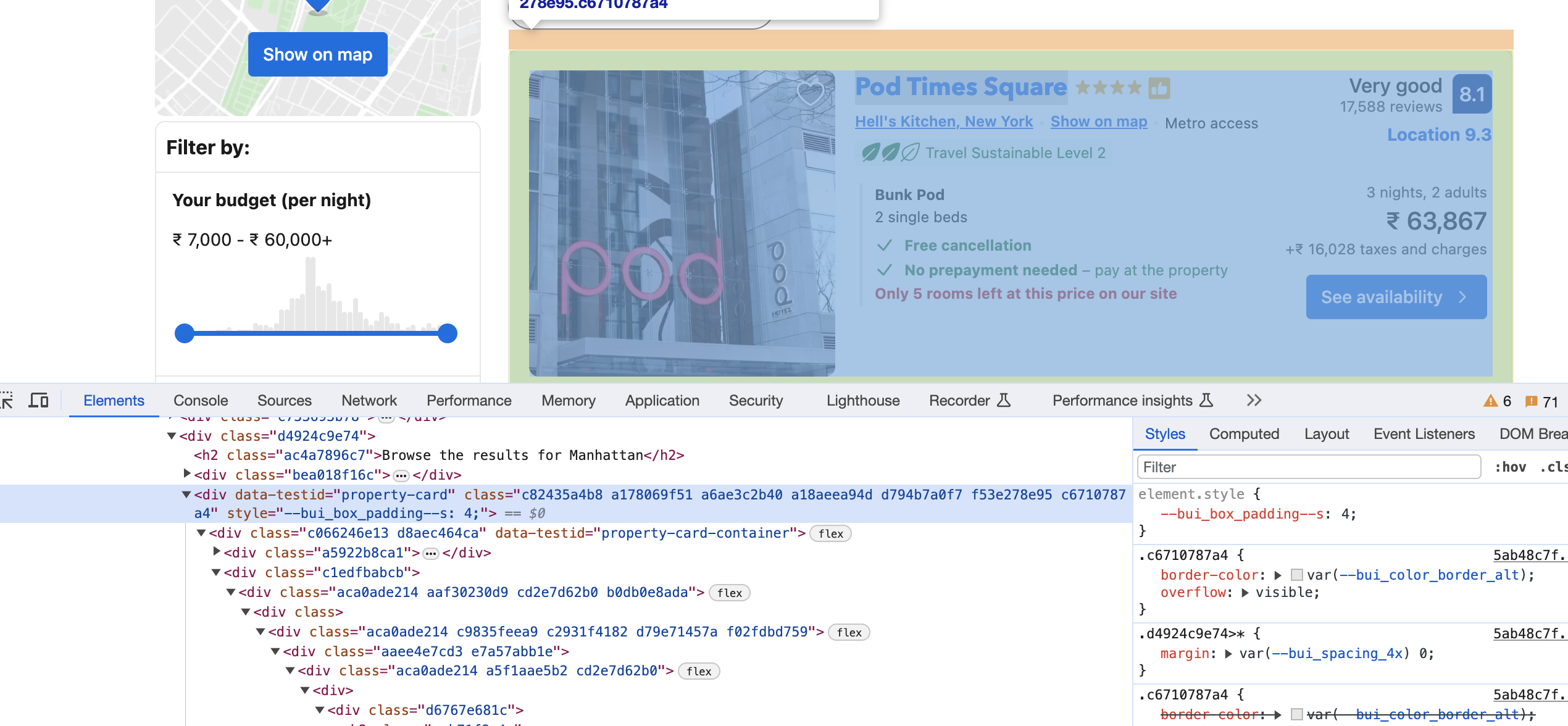Switch to the Console tab
This screenshot has height=726, width=1568.
point(201,401)
